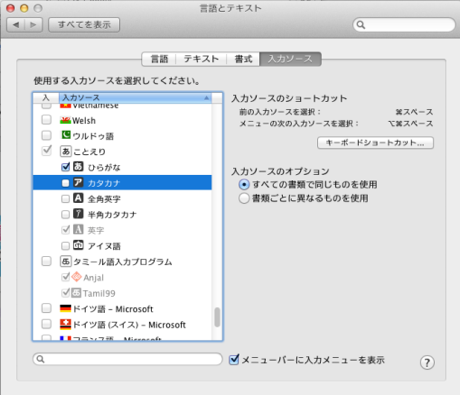Open help with the question mark button

click(x=427, y=362)
